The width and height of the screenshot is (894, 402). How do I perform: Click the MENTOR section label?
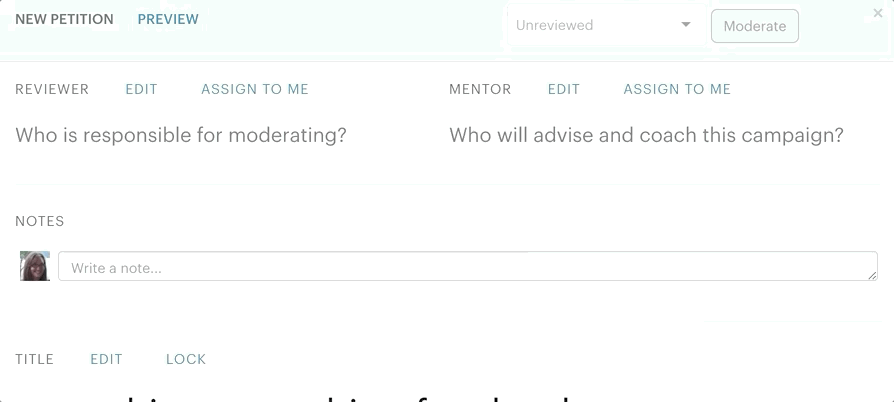(x=480, y=89)
